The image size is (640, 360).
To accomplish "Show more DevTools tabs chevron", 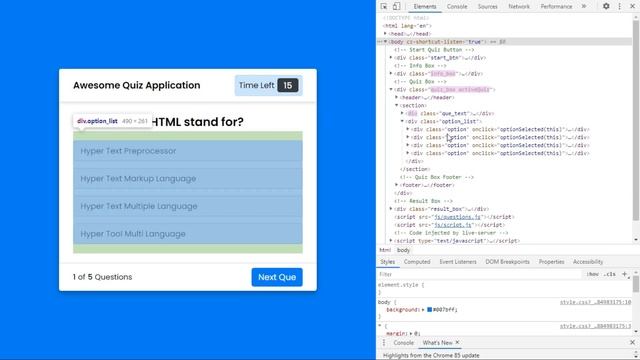I will click(x=584, y=6).
